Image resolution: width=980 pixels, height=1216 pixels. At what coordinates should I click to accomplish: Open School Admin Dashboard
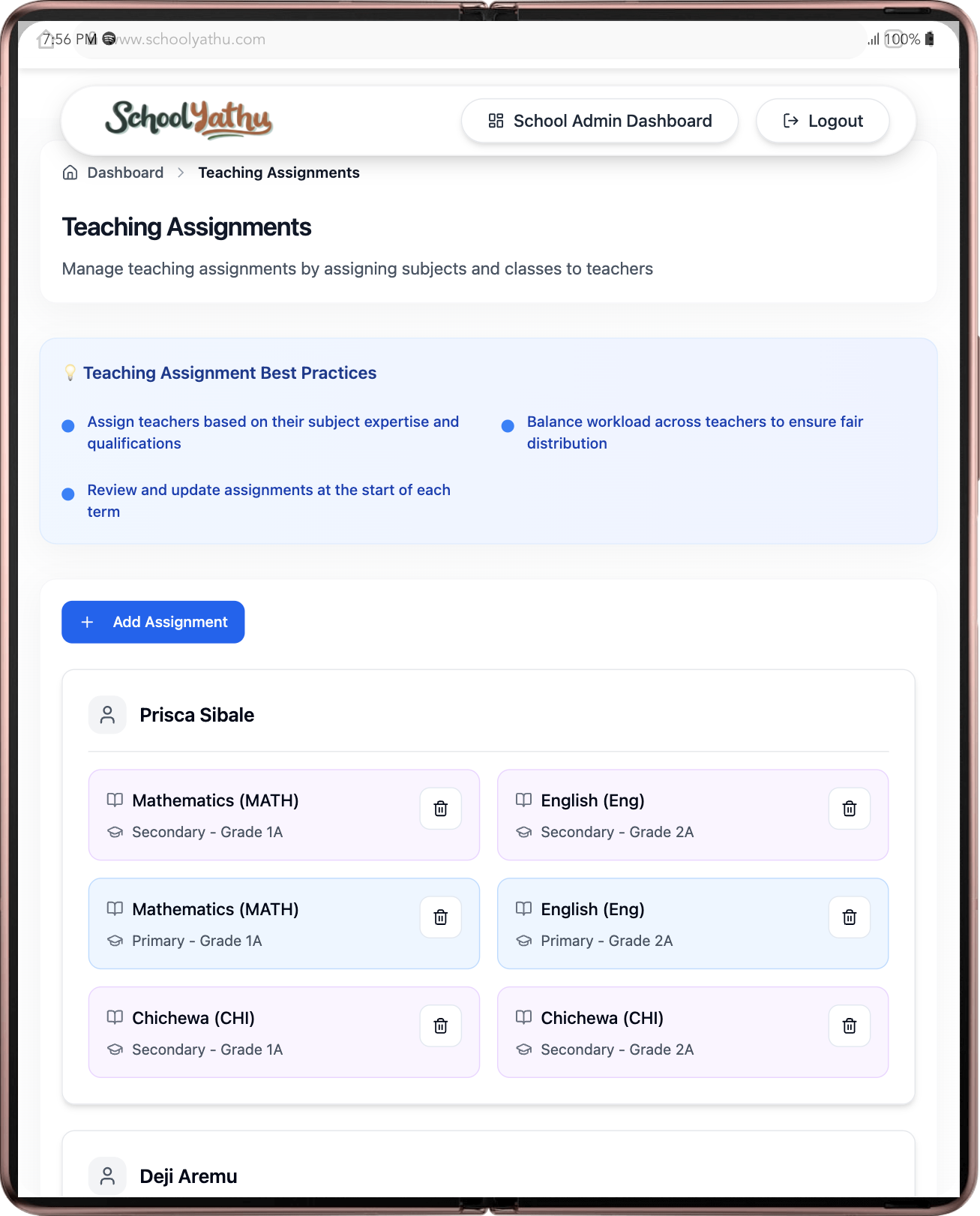pyautogui.click(x=600, y=121)
